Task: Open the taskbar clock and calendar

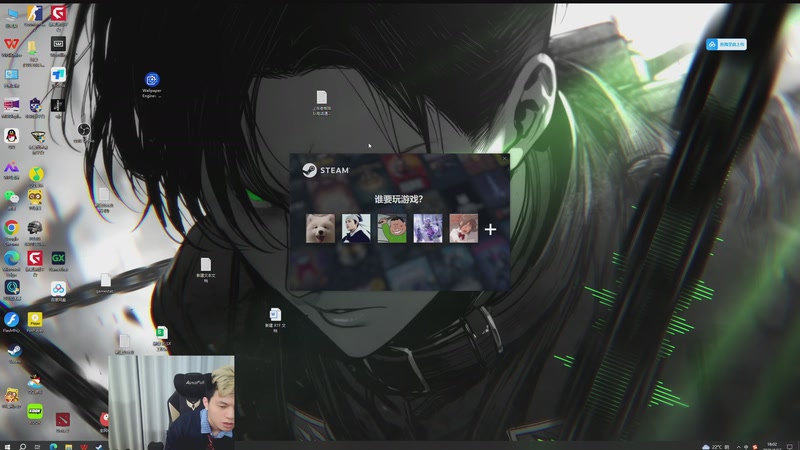Action: coord(772,446)
